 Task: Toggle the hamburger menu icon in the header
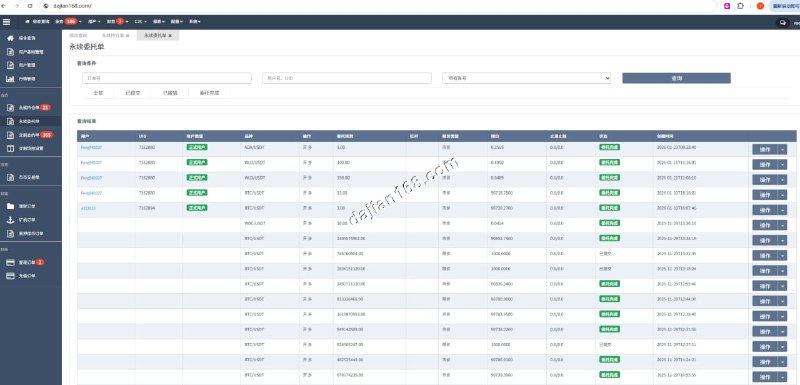(6, 22)
